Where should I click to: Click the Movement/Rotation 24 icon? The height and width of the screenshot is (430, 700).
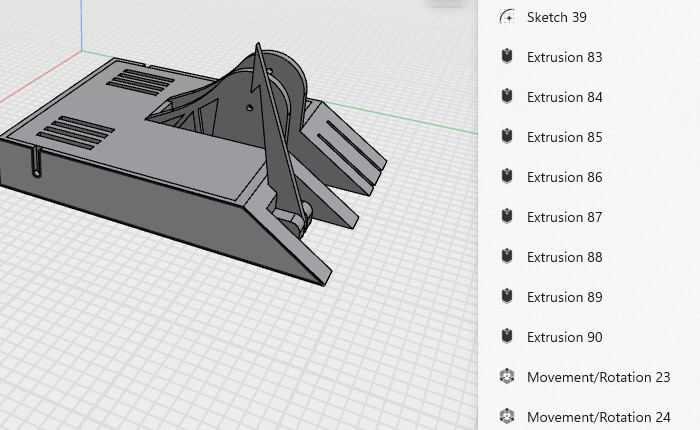(x=507, y=417)
